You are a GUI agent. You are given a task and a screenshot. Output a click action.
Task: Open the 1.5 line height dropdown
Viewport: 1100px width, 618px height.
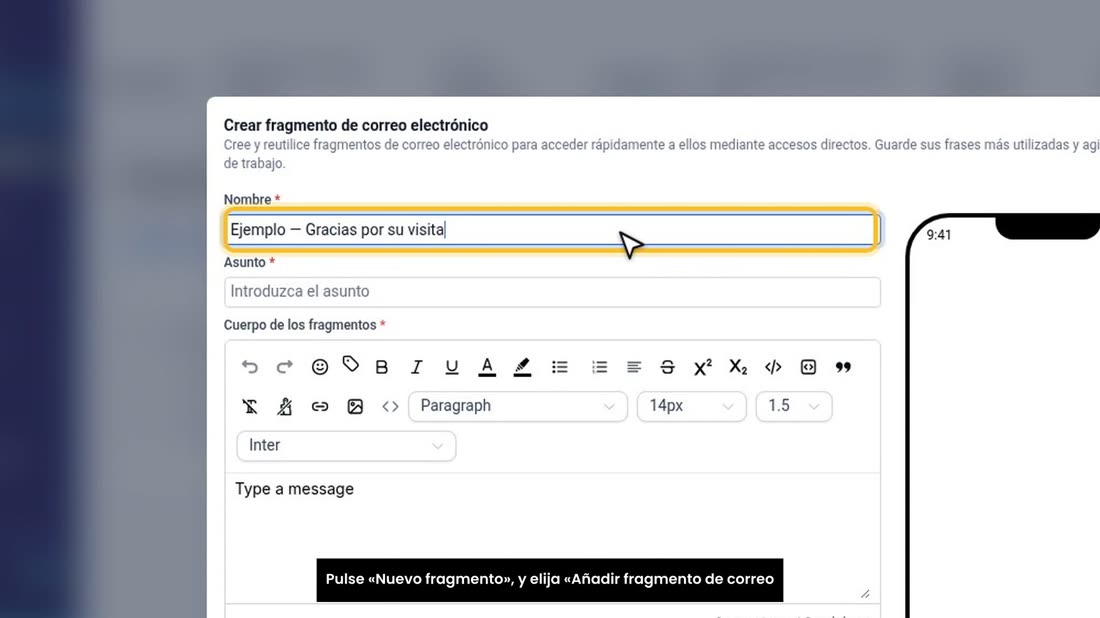coord(794,406)
